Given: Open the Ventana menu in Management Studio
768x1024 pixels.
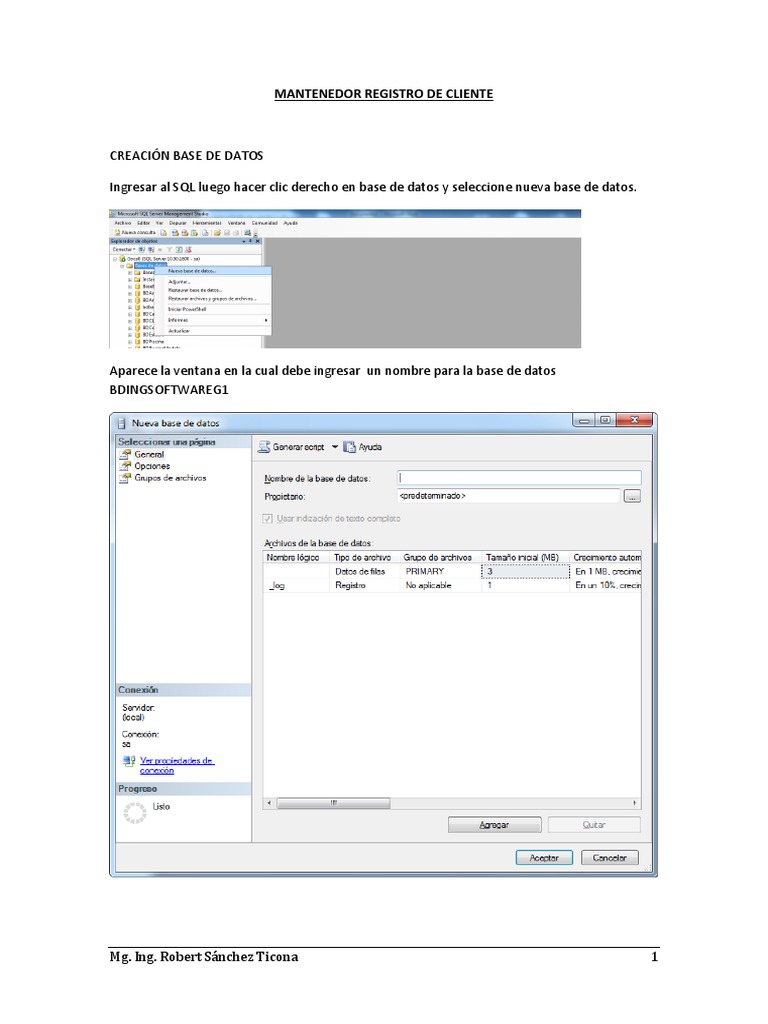Looking at the screenshot, I should tap(236, 223).
